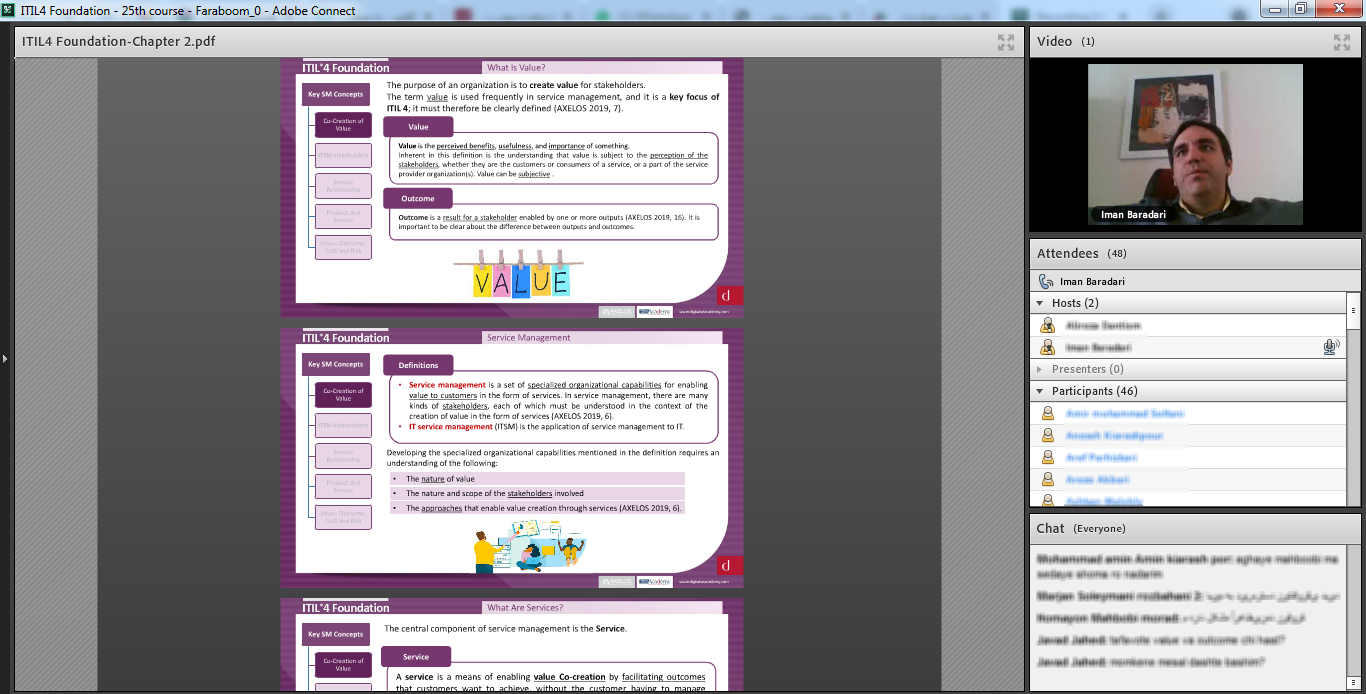Click the host icon on the row without a microphone
This screenshot has width=1366, height=694.
(x=1047, y=325)
